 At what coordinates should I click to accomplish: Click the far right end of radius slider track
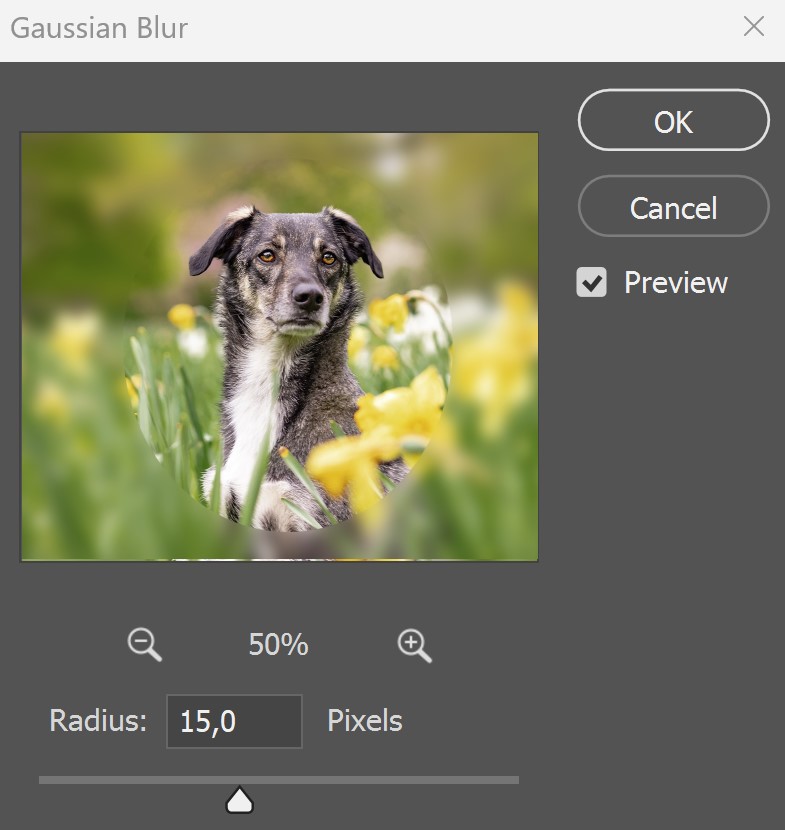click(x=516, y=780)
